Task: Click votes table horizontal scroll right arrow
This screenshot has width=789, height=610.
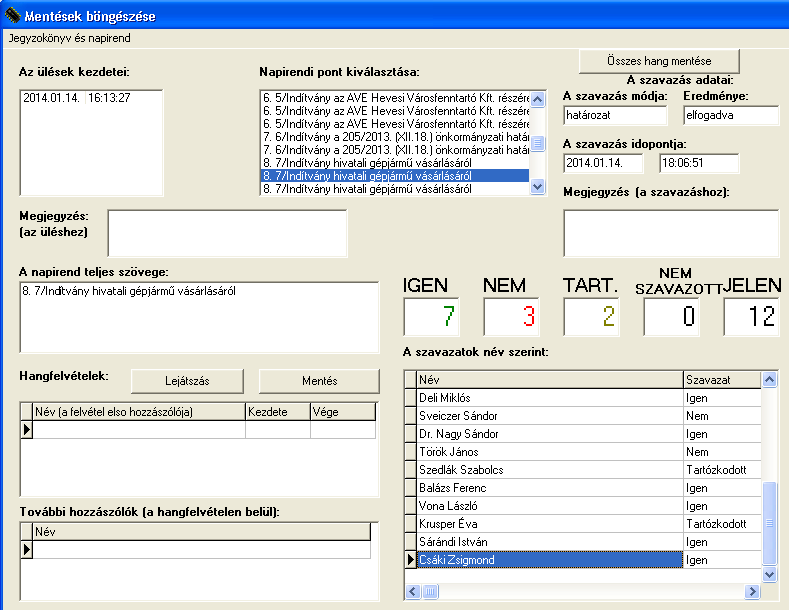Action: (x=752, y=591)
